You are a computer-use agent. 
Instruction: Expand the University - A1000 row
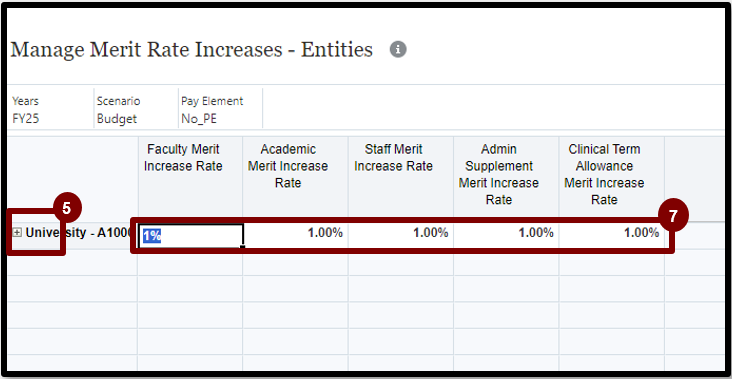[17, 232]
